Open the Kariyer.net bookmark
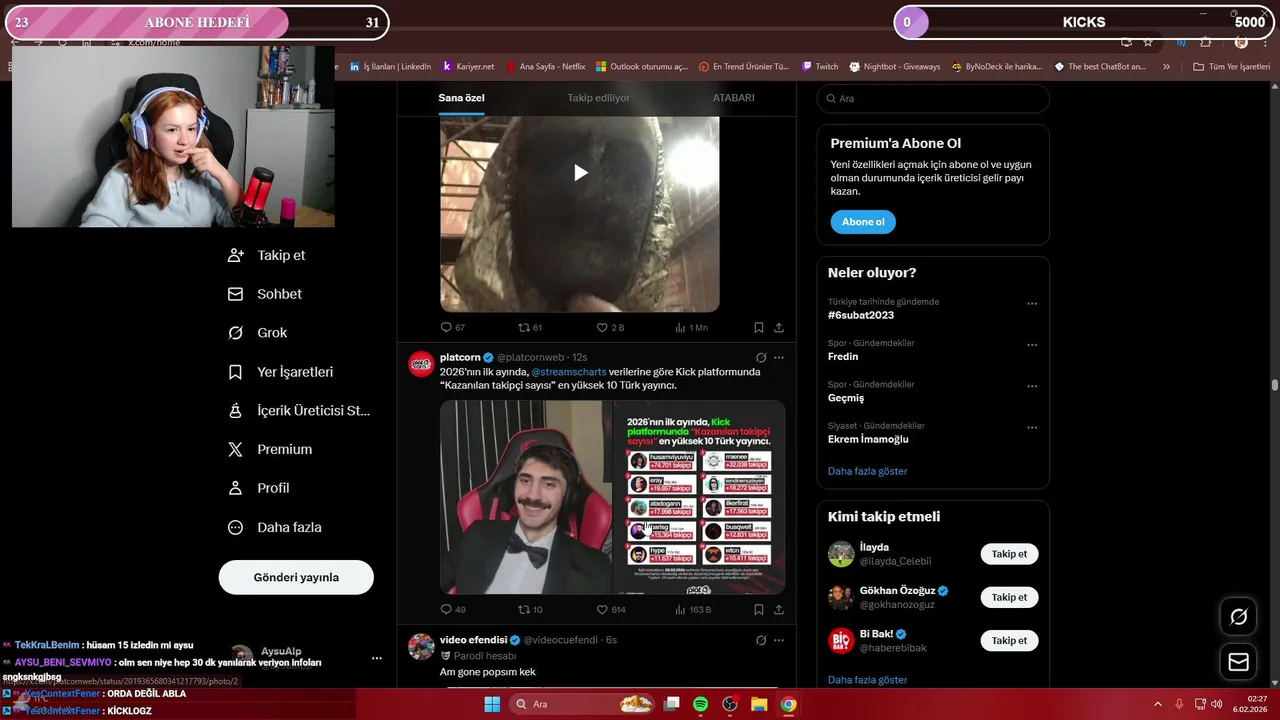 (x=468, y=67)
